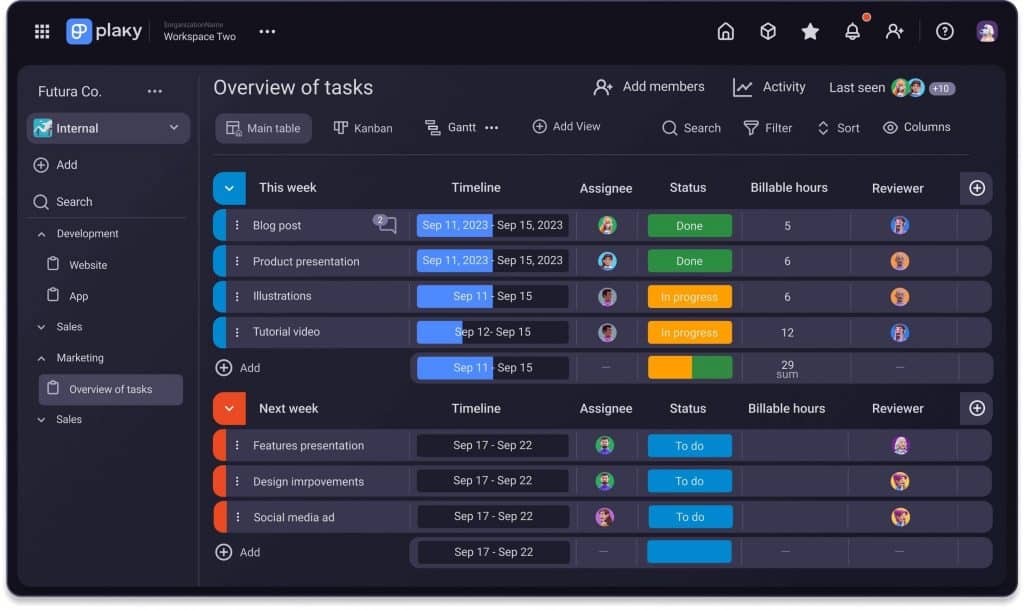
Task: Open the notifications bell
Action: [852, 31]
